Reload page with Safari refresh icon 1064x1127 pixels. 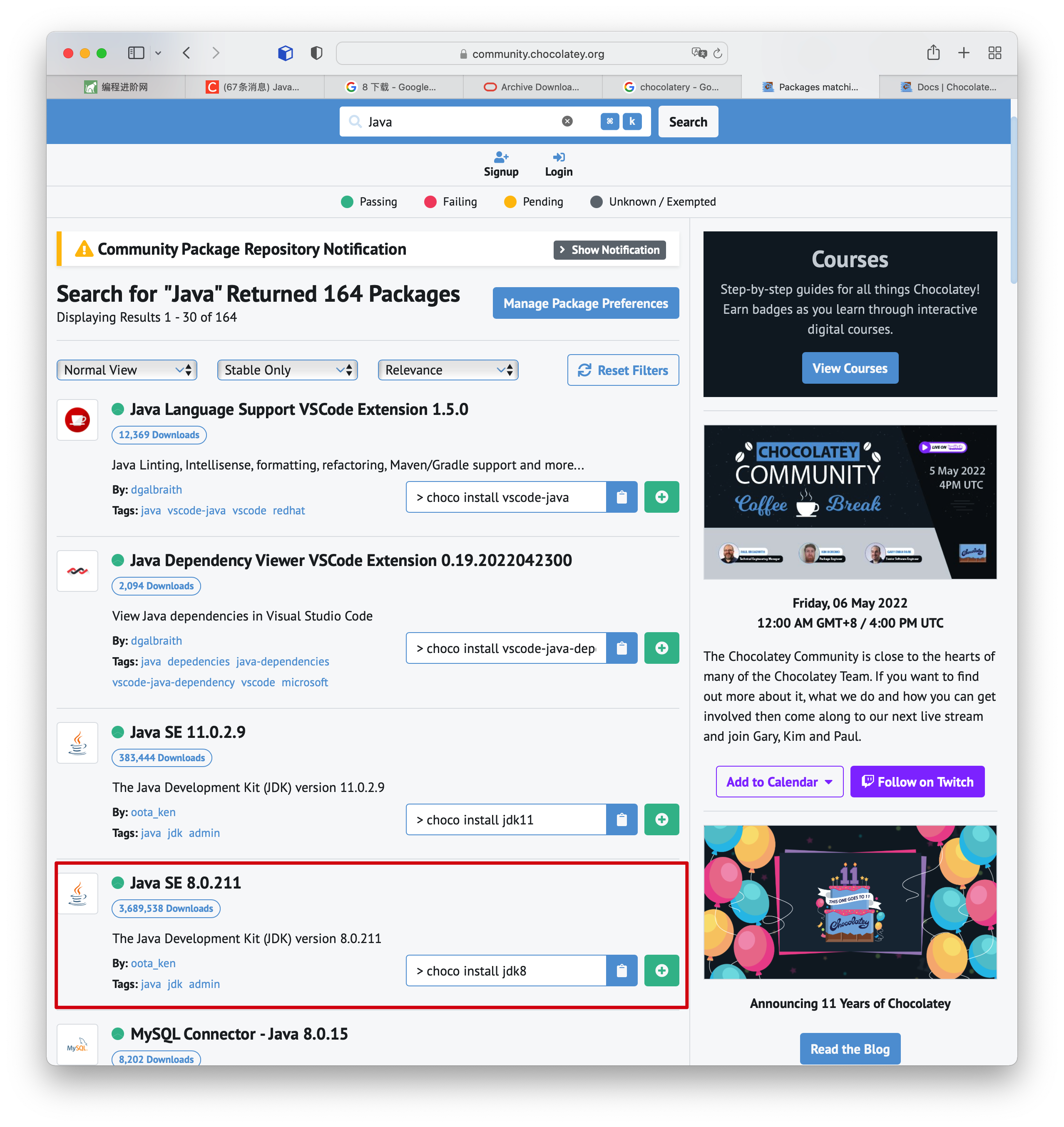(718, 53)
